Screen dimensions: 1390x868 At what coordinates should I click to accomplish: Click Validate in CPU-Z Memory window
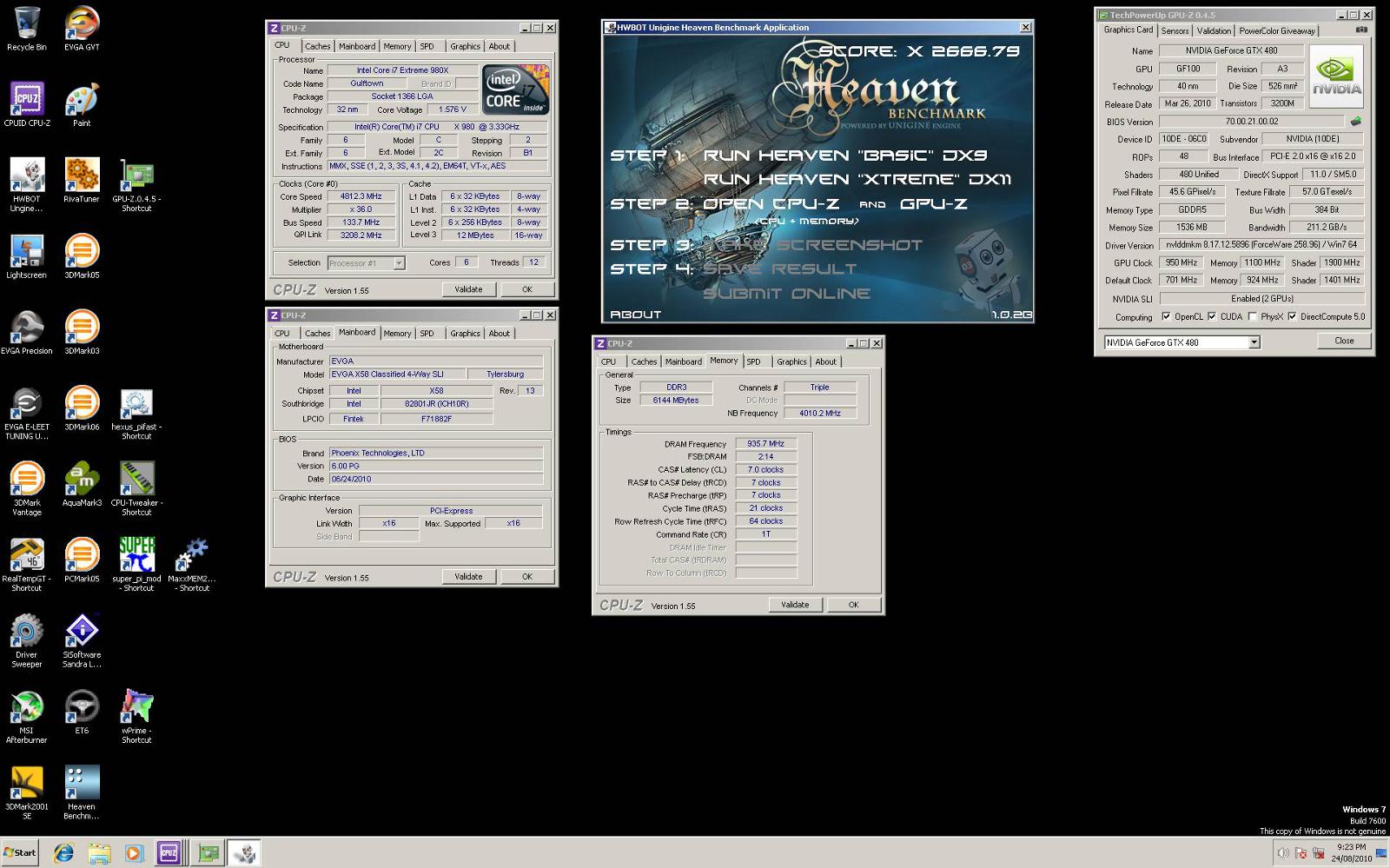point(795,605)
